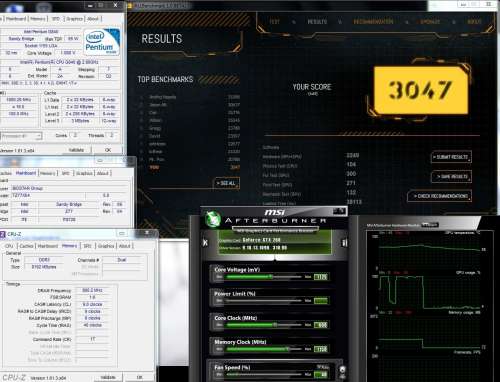Screen dimensions: 500x382
Task: Click the Intel Pentium logo in CPU-Z
Action: (x=102, y=42)
